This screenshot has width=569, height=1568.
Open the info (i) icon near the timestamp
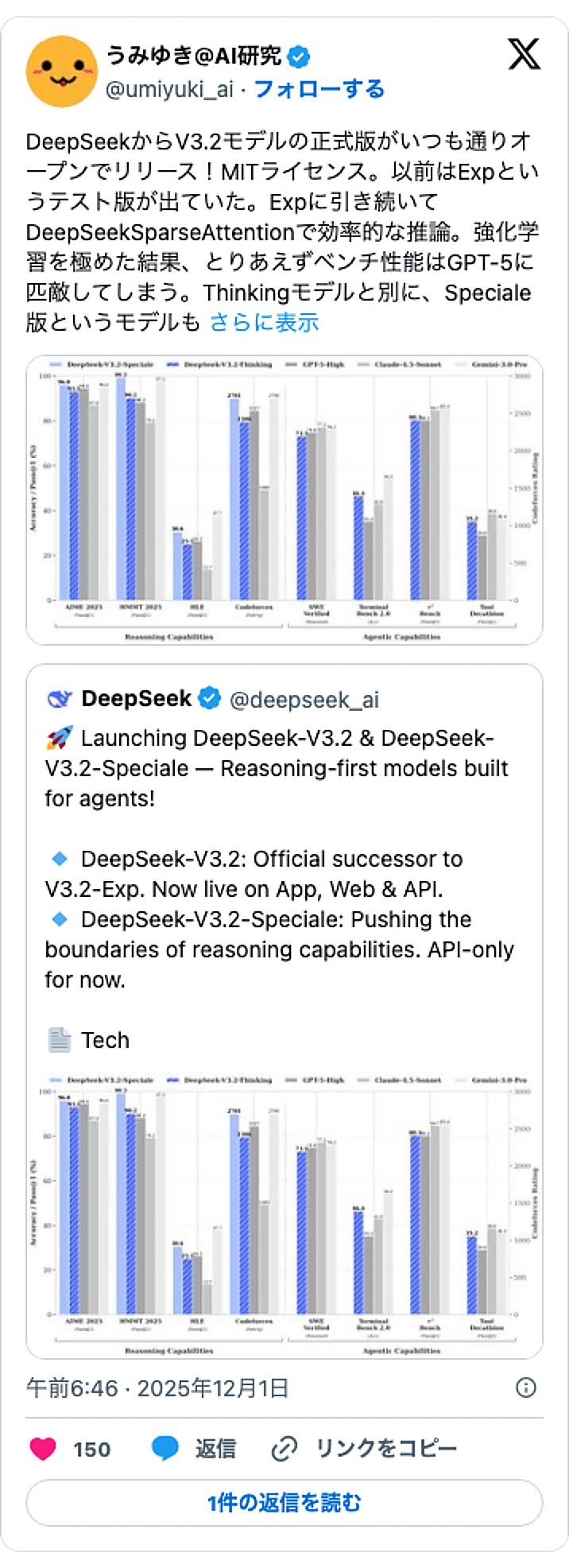[527, 1388]
